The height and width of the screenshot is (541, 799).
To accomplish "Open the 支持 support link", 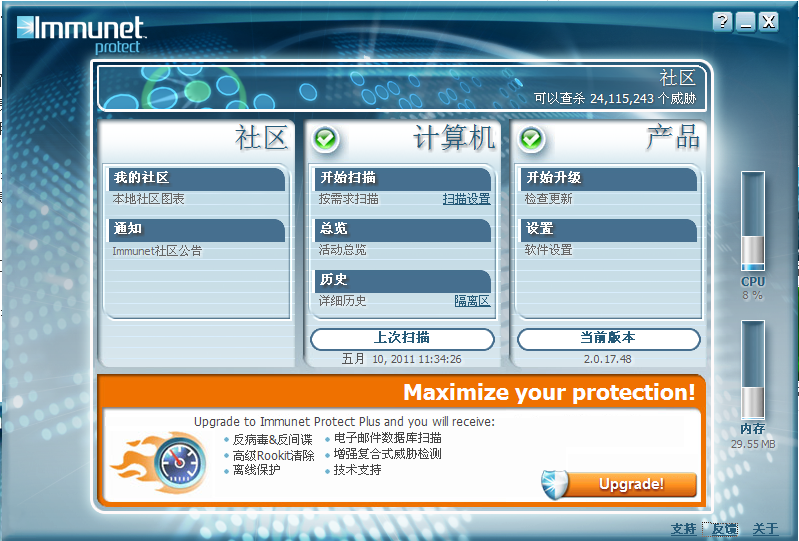I will tap(683, 529).
